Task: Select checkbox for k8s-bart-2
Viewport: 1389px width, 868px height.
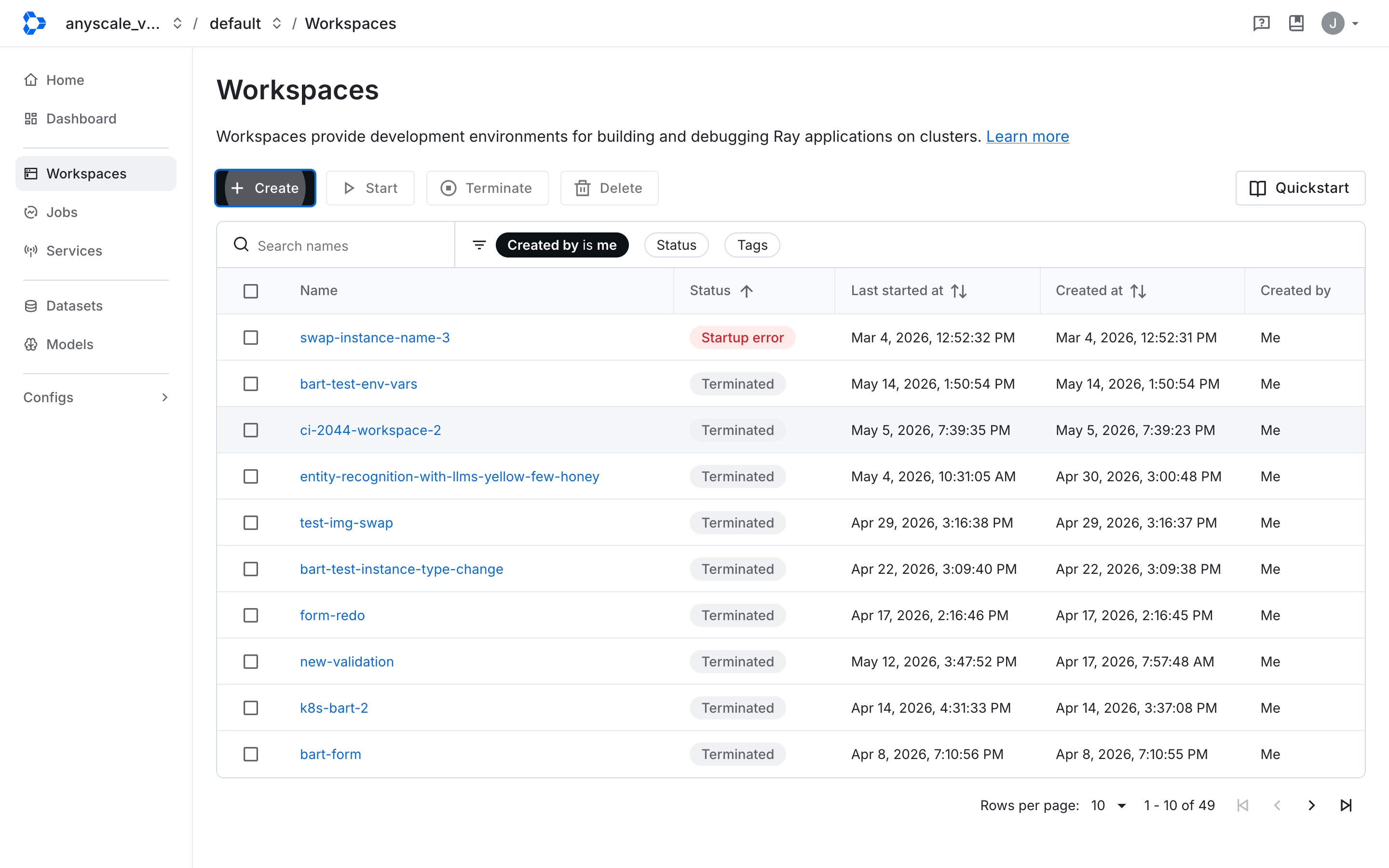Action: 251,708
